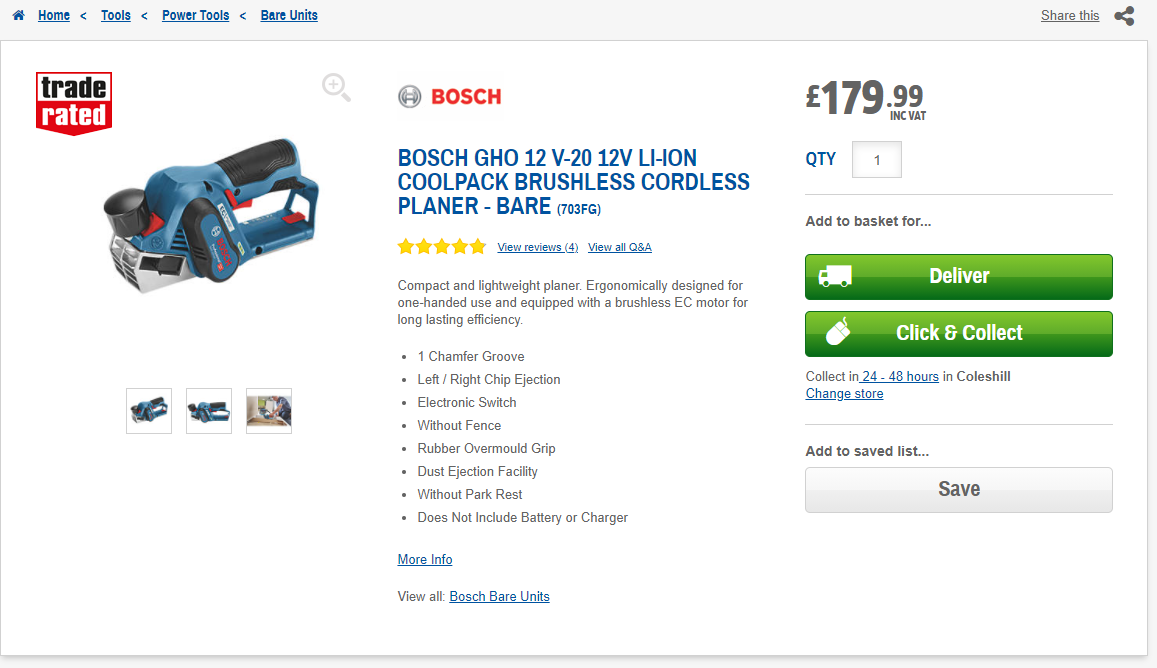Click the Deliver button
This screenshot has width=1157, height=668.
point(958,277)
